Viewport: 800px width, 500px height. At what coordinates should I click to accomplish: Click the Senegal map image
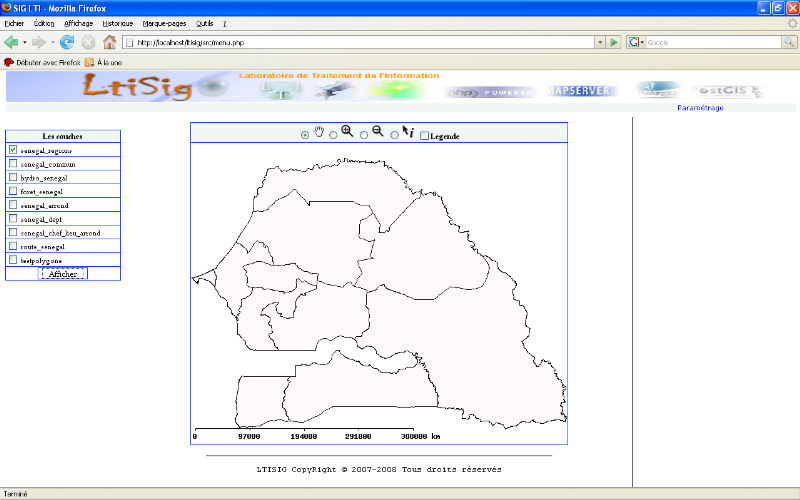click(x=379, y=293)
